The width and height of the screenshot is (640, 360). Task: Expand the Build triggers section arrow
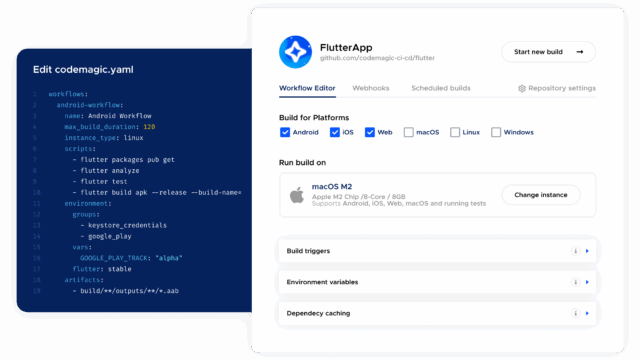click(x=587, y=251)
